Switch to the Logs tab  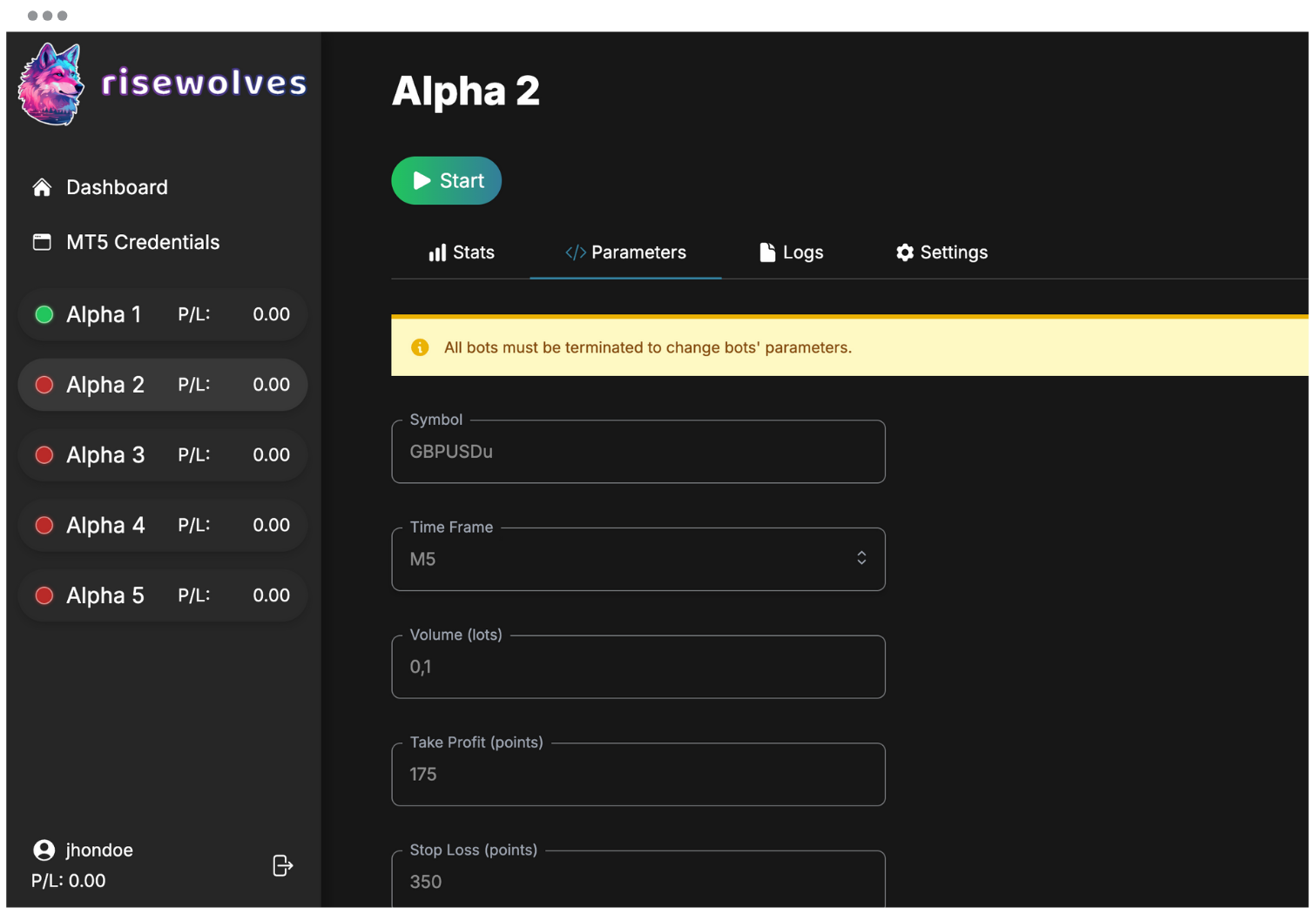point(791,252)
